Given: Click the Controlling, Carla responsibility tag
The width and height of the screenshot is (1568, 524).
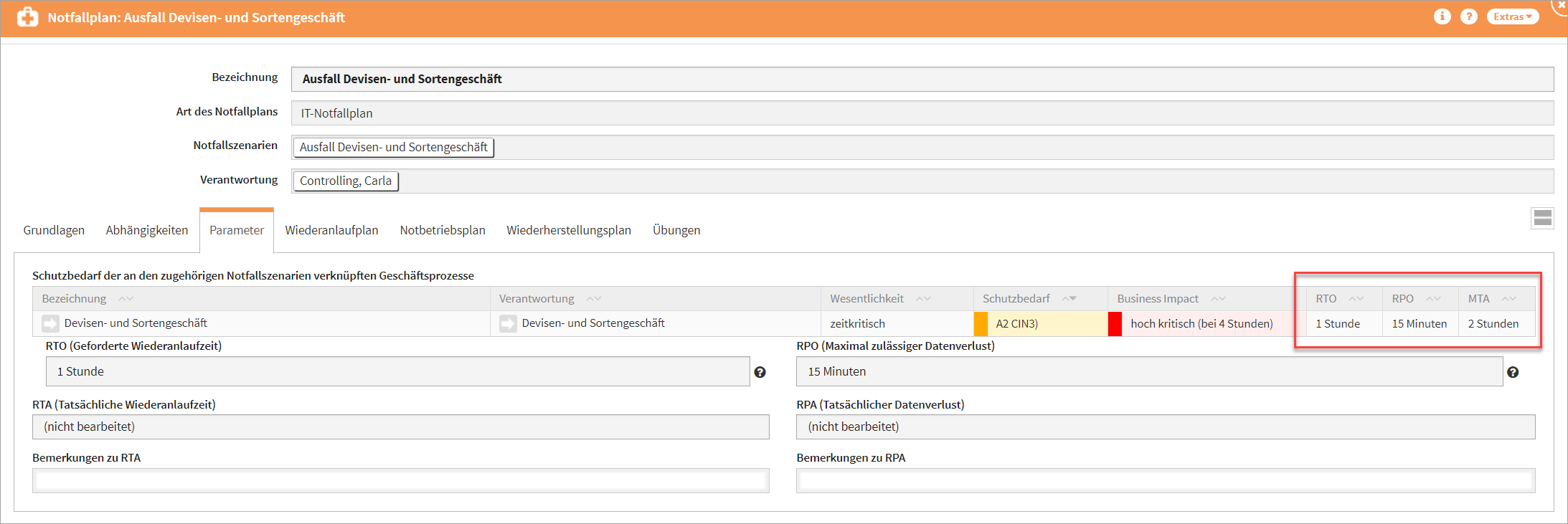Looking at the screenshot, I should [x=345, y=181].
